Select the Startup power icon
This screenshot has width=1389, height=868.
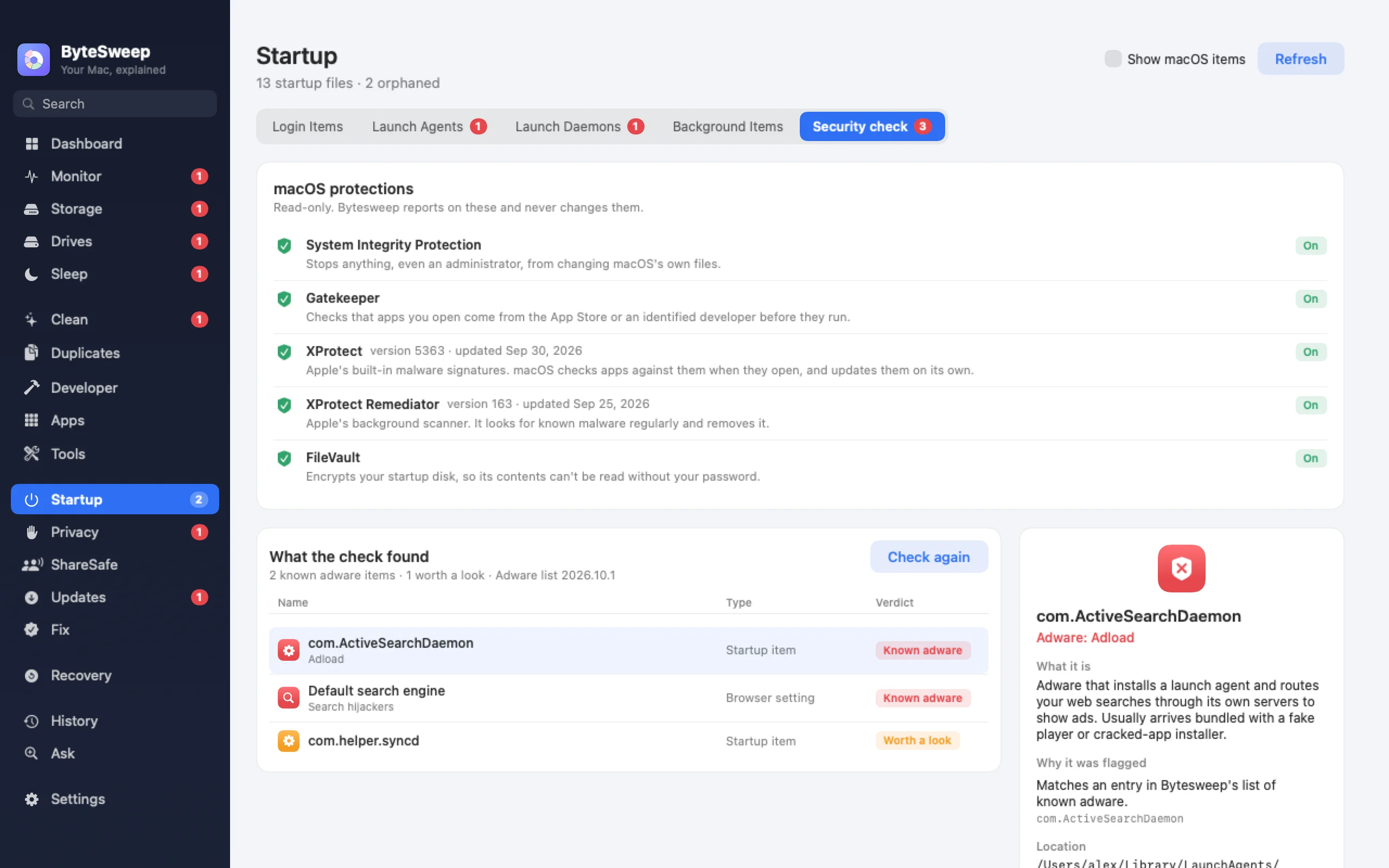(31, 500)
